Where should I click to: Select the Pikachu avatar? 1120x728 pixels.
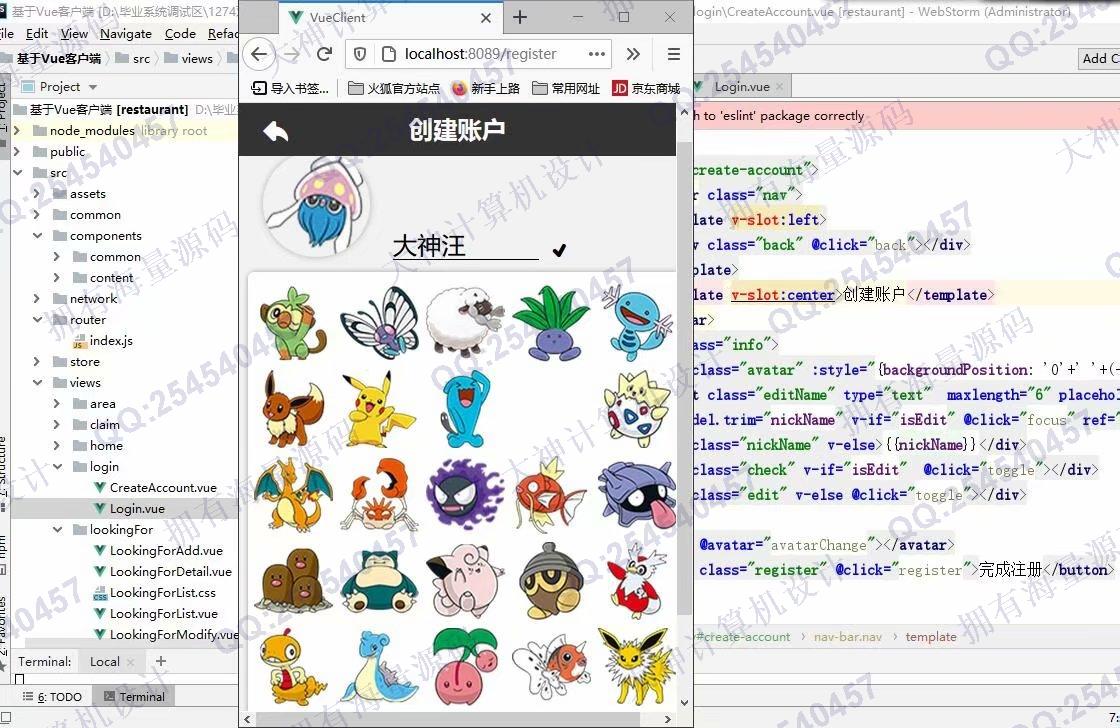(x=377, y=408)
